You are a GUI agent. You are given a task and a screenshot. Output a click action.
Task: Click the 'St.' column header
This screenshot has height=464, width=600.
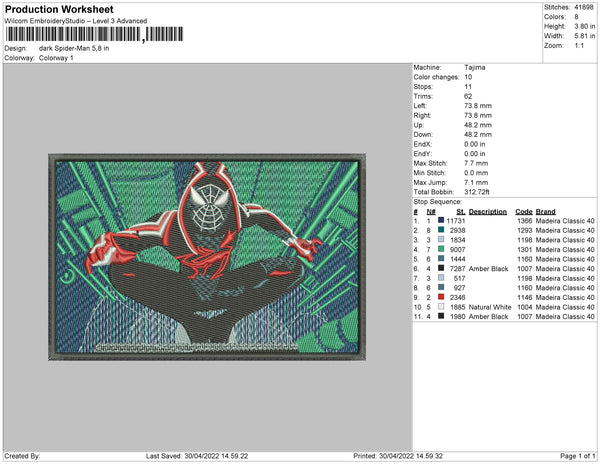click(x=461, y=212)
